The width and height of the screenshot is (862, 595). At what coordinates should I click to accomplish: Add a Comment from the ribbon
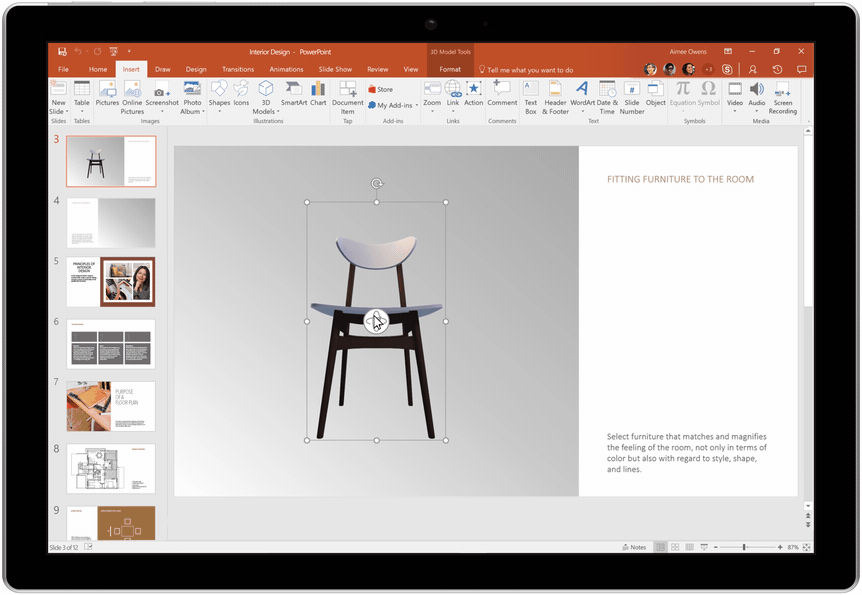coord(502,94)
